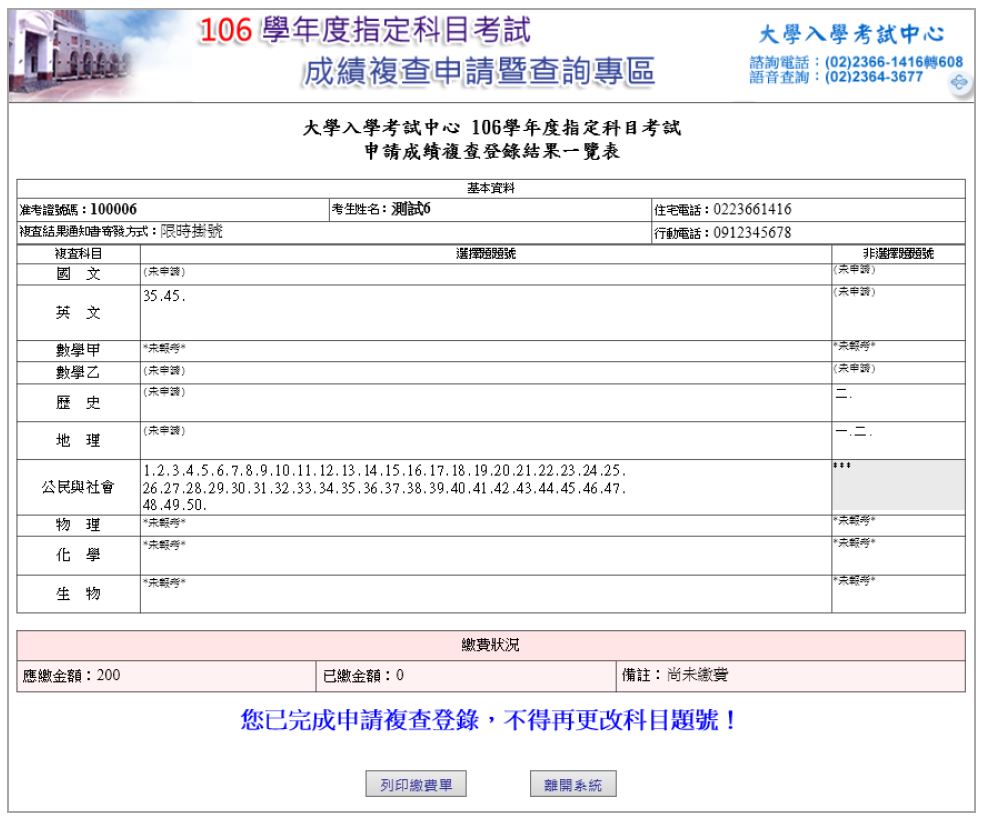Click the 繳費狀況 section header

point(491,645)
